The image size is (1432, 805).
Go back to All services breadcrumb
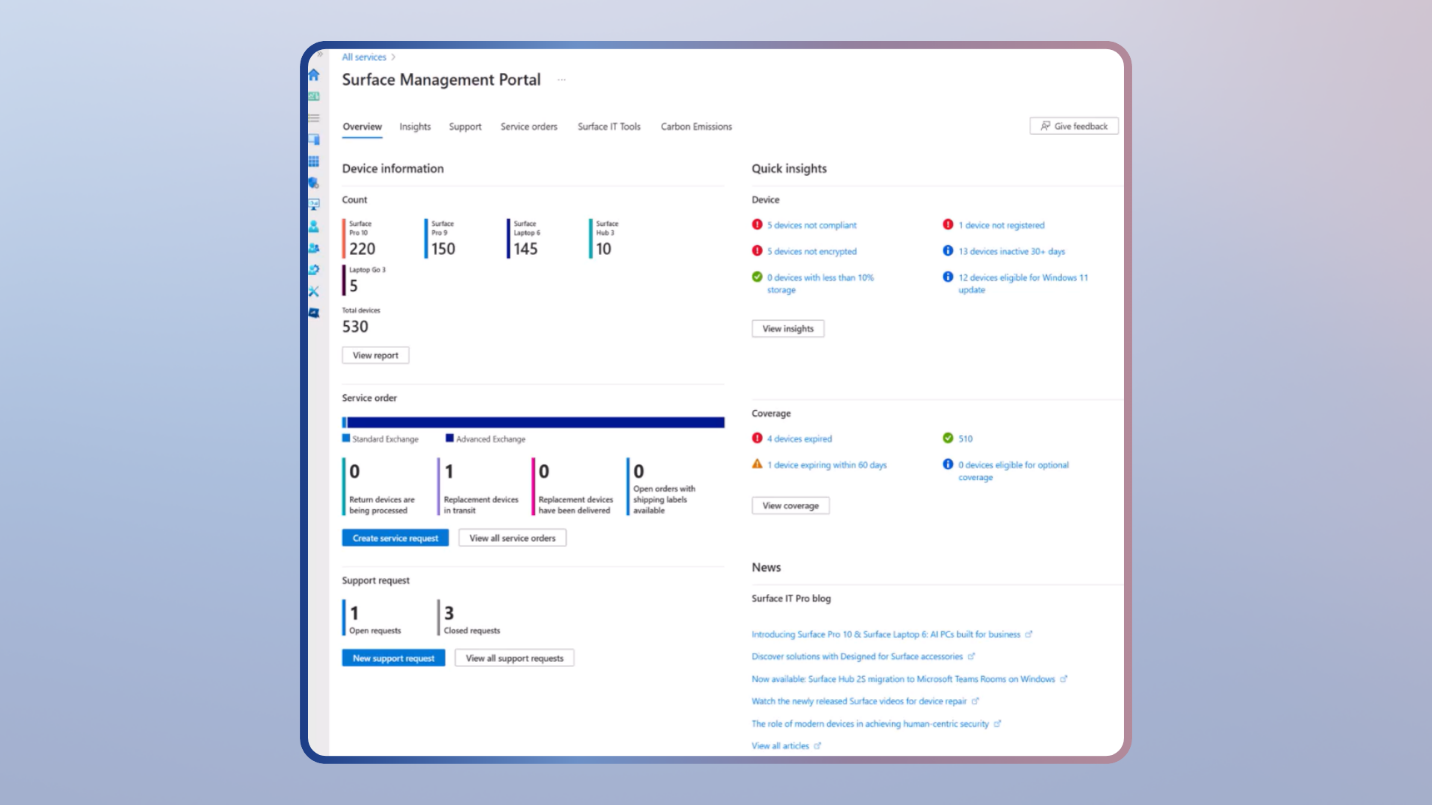[x=364, y=58]
